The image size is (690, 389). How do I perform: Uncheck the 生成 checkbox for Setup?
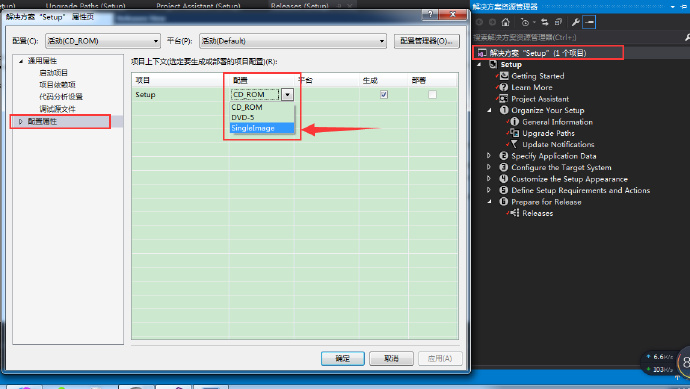(384, 95)
